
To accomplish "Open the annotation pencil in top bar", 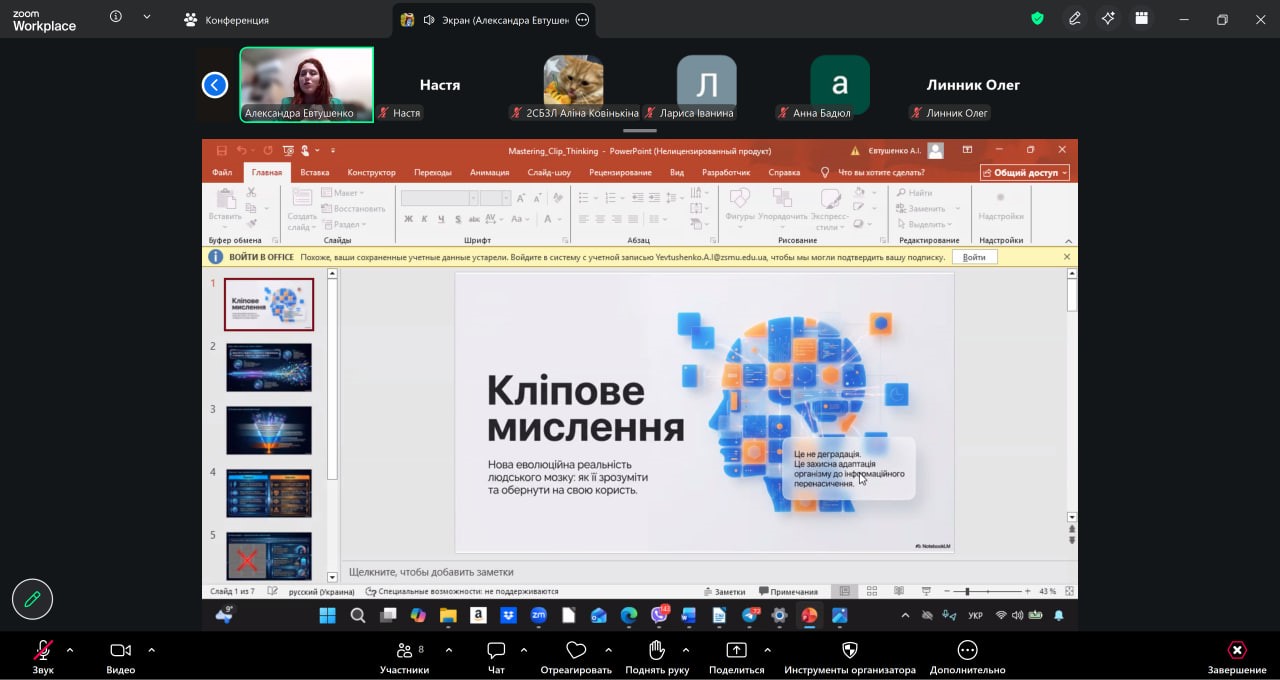I will coord(1075,18).
